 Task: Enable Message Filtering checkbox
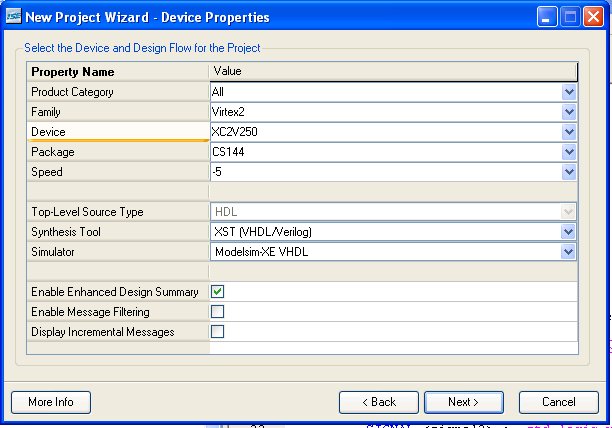pyautogui.click(x=217, y=311)
